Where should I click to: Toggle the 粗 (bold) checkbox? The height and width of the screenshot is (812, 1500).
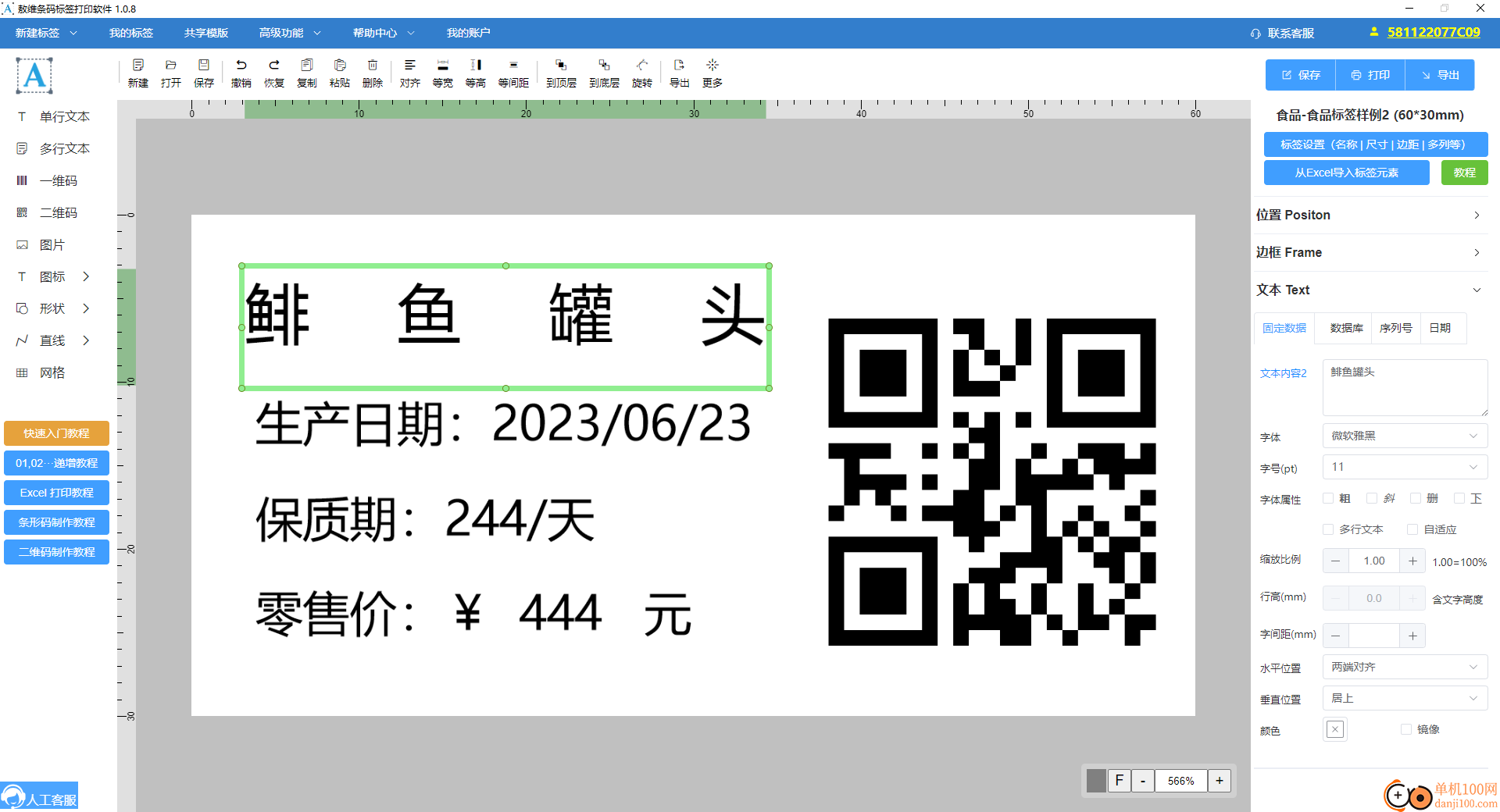click(1328, 498)
